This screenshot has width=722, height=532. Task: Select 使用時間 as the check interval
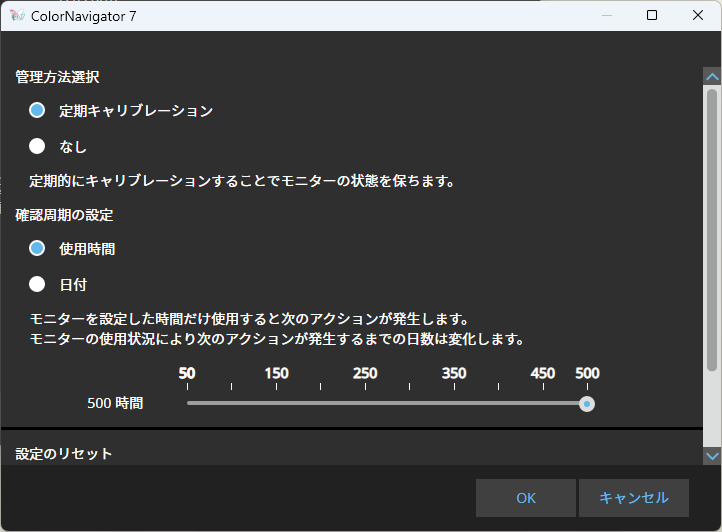(x=37, y=248)
